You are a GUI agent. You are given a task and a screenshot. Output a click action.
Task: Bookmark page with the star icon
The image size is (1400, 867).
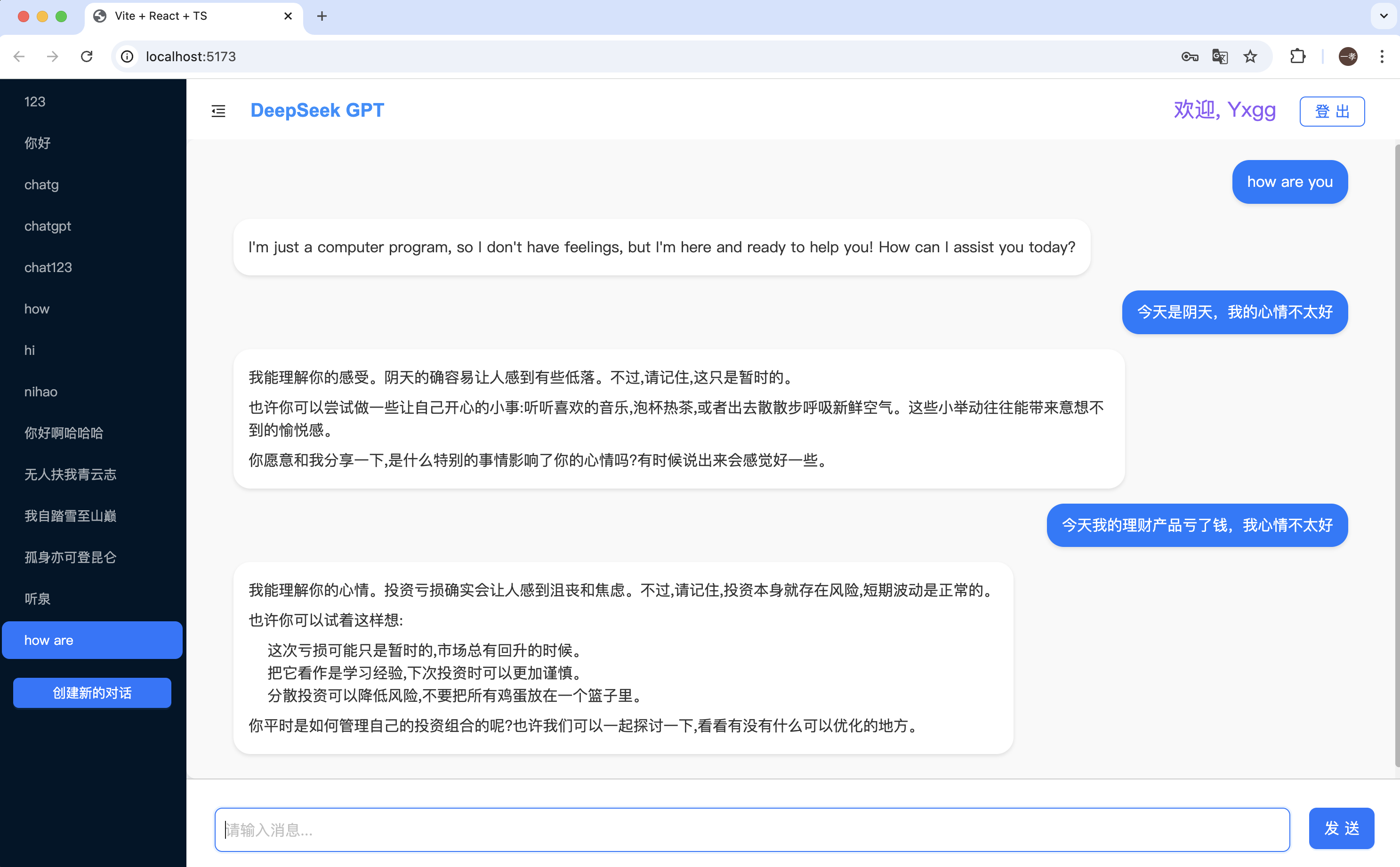[1250, 56]
